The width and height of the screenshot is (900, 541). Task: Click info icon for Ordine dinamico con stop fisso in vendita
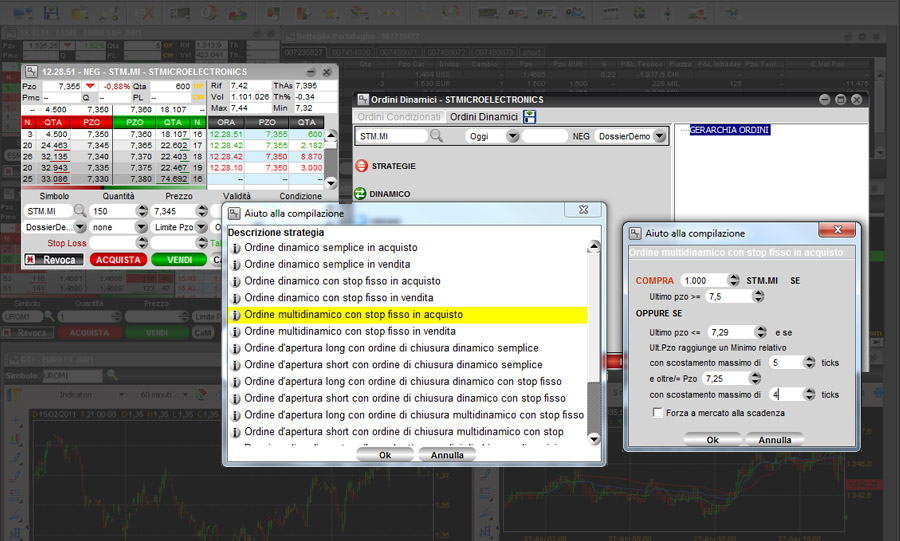[x=235, y=298]
